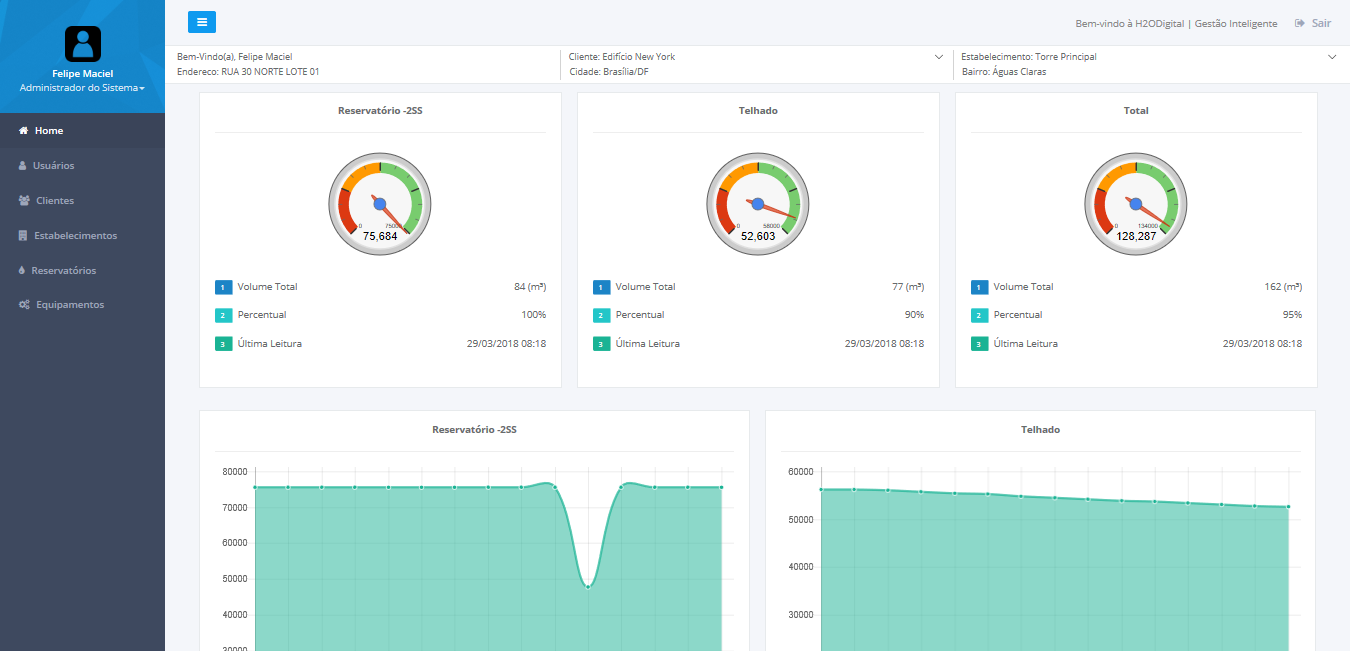Click the Felipe Maciel profile name
Image resolution: width=1350 pixels, height=651 pixels.
tap(83, 74)
